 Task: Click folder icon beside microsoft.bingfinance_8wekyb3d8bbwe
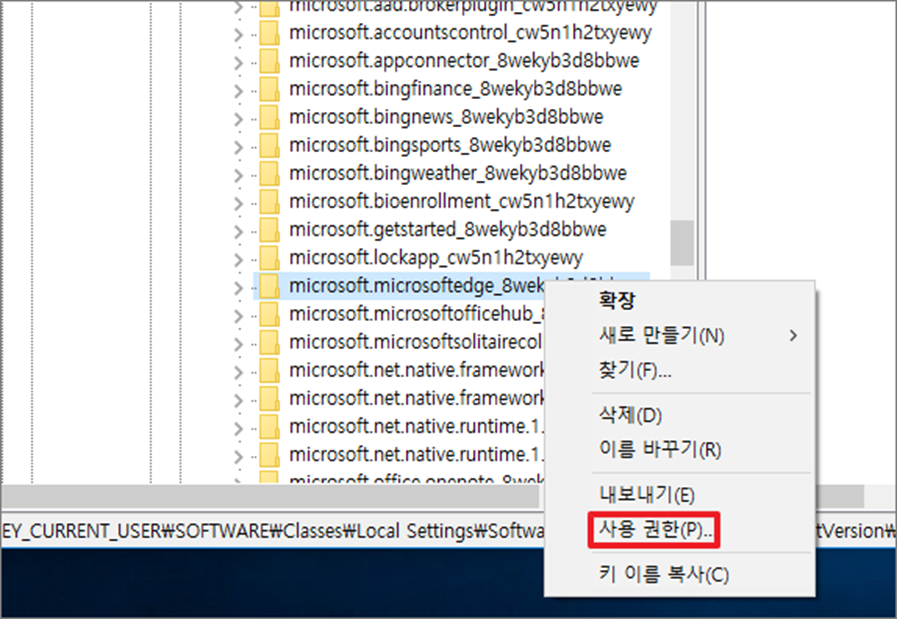click(x=269, y=89)
